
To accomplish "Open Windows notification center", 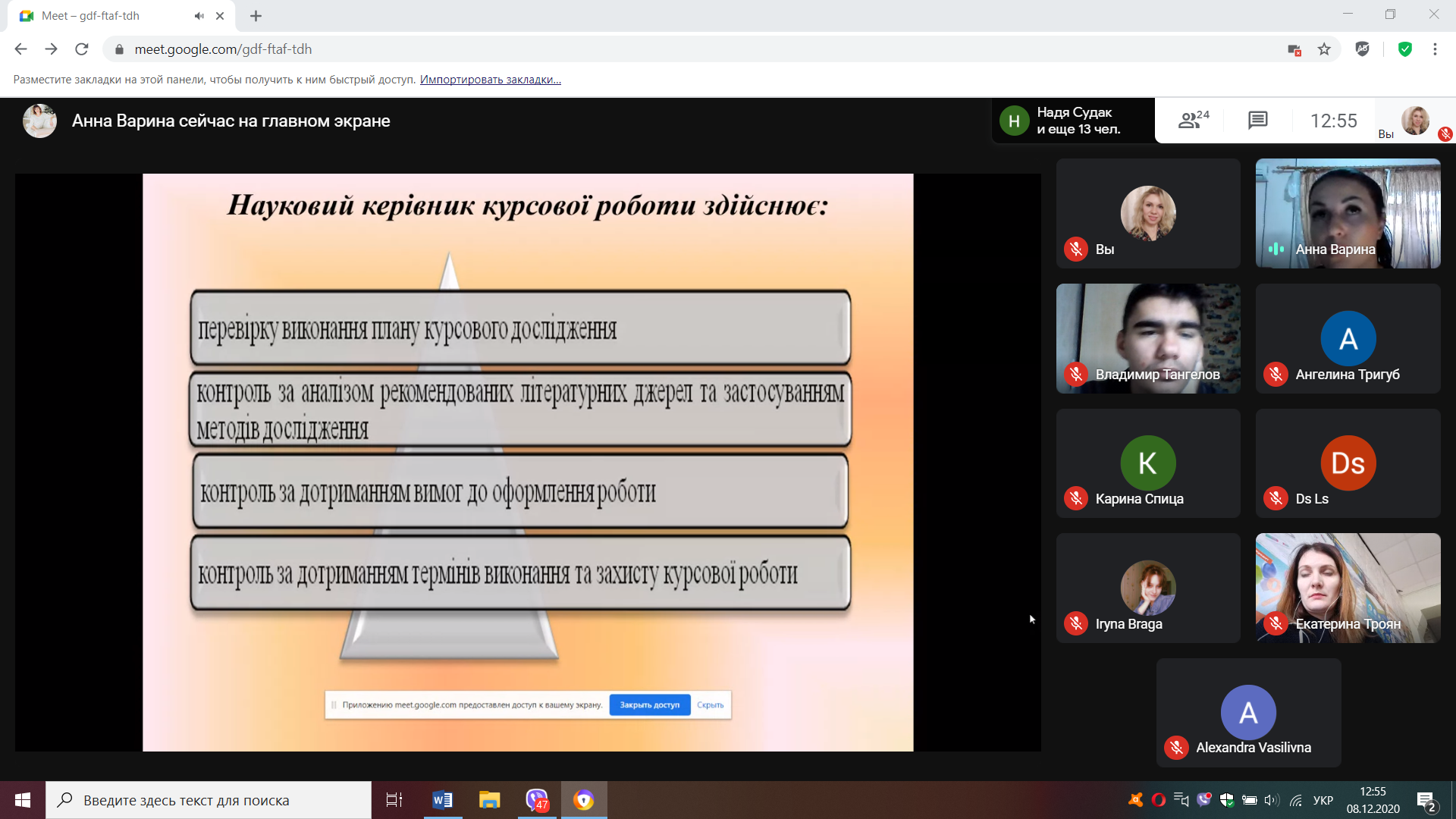I will coord(1426,800).
